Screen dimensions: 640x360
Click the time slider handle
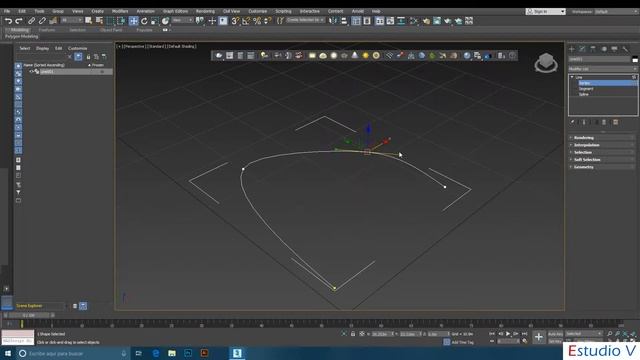(x=29, y=315)
